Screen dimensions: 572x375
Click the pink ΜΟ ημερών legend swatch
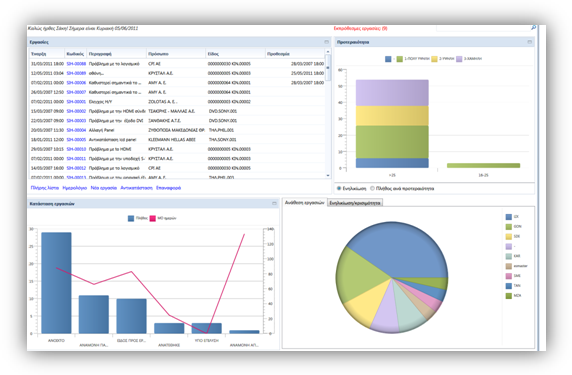coord(152,218)
